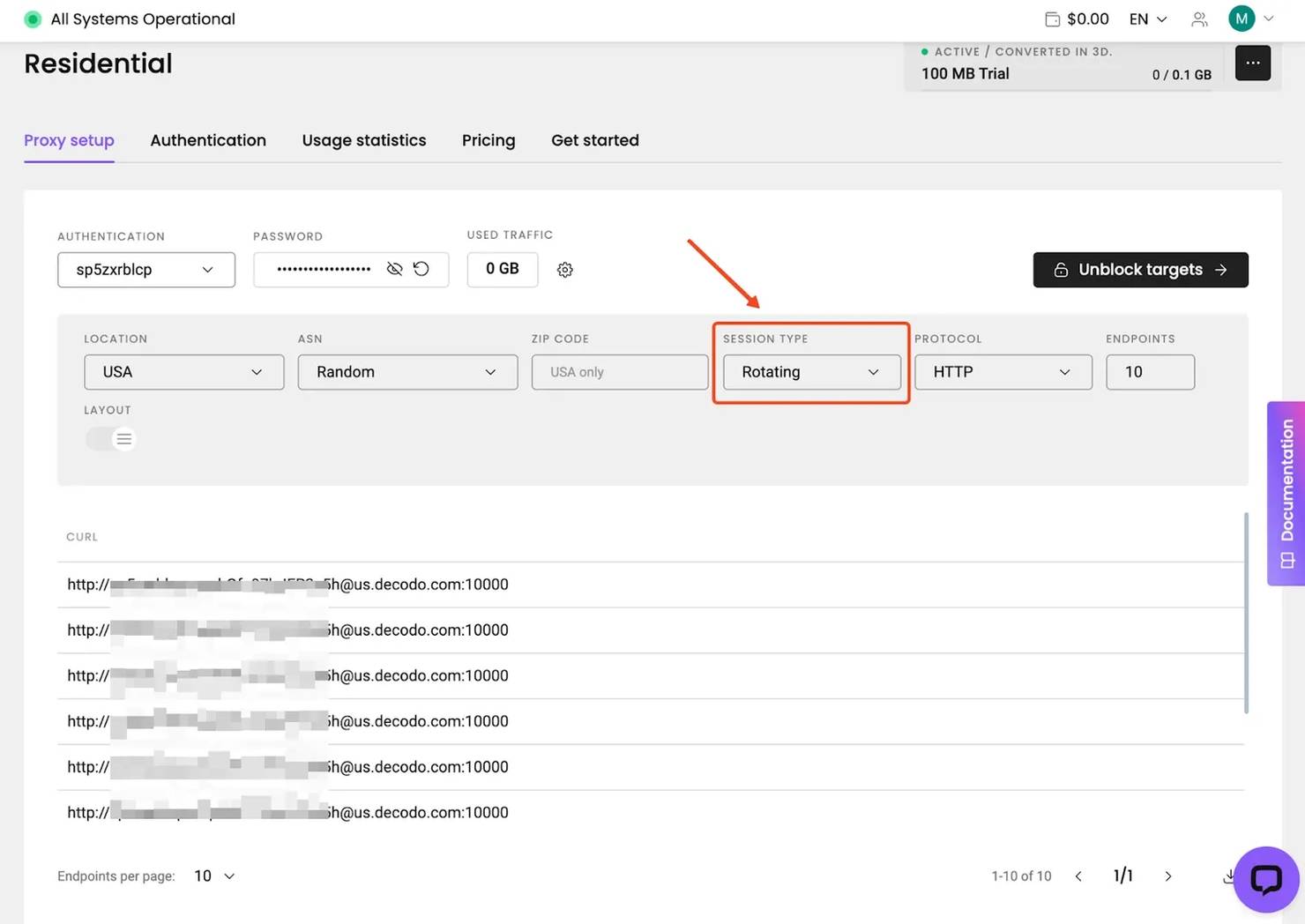Switch to the Authentication tab

208,140
